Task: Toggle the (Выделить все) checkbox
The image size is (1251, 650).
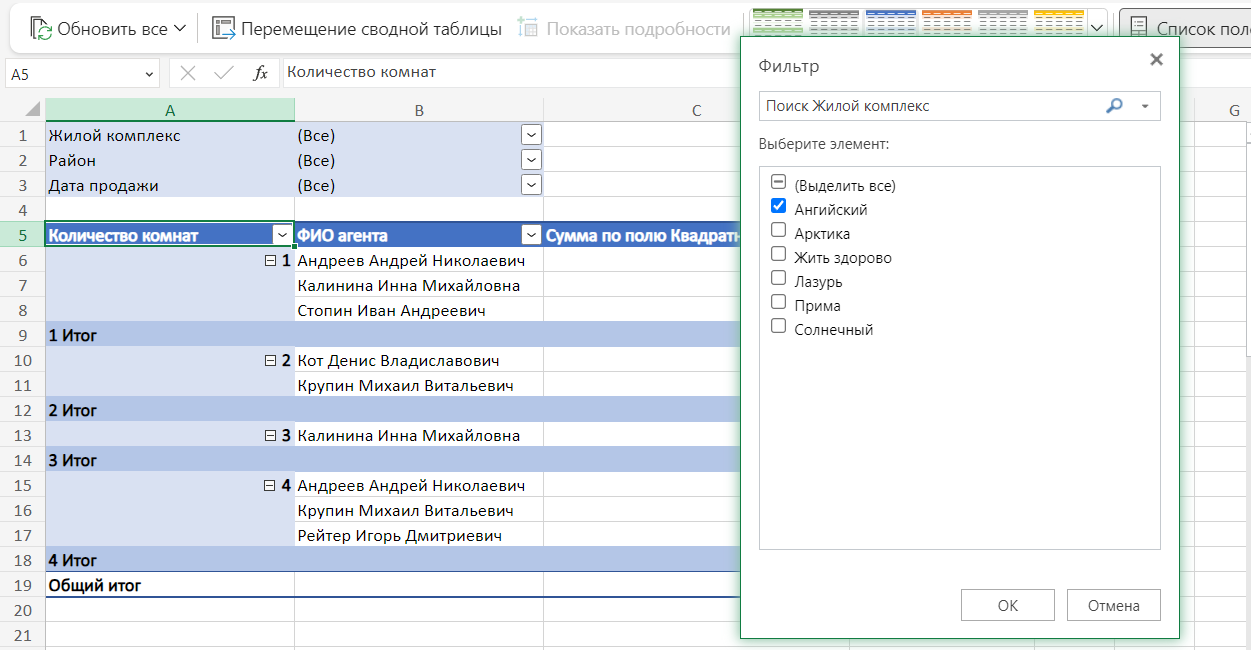Action: (x=779, y=182)
